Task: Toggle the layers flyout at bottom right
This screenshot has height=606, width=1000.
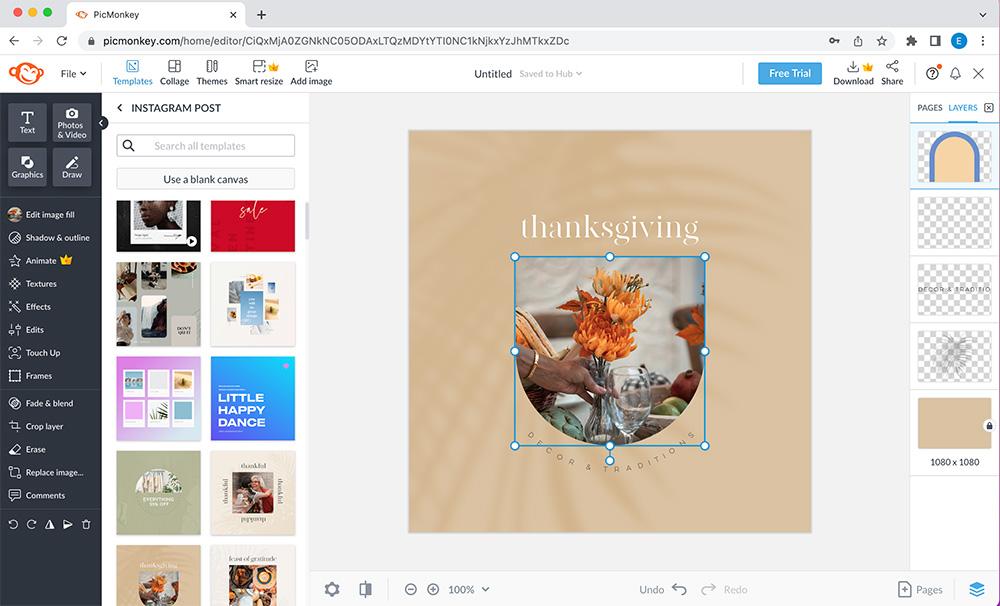Action: pyautogui.click(x=979, y=589)
